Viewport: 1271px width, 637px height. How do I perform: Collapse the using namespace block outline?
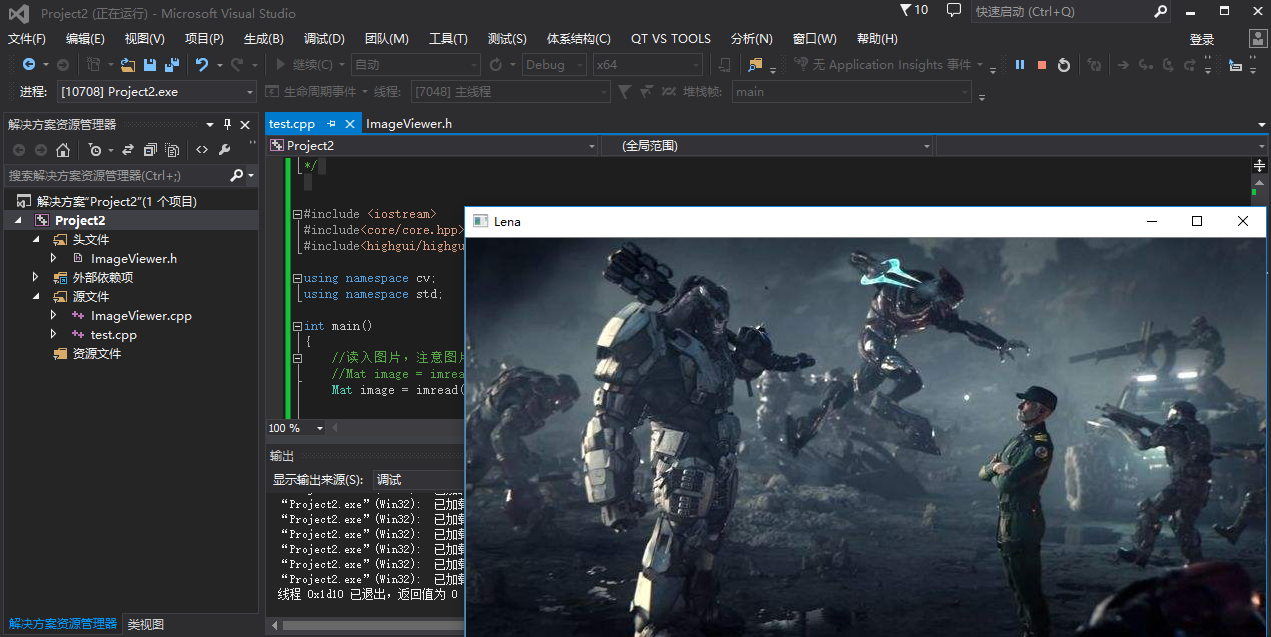(297, 278)
